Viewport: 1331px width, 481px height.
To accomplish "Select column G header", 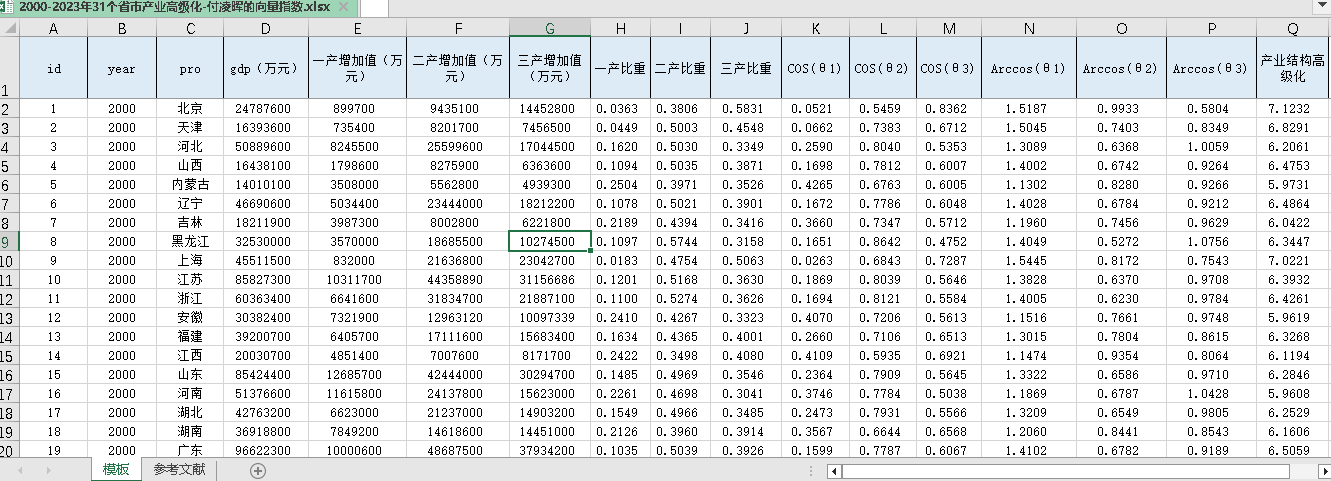I will pos(550,29).
